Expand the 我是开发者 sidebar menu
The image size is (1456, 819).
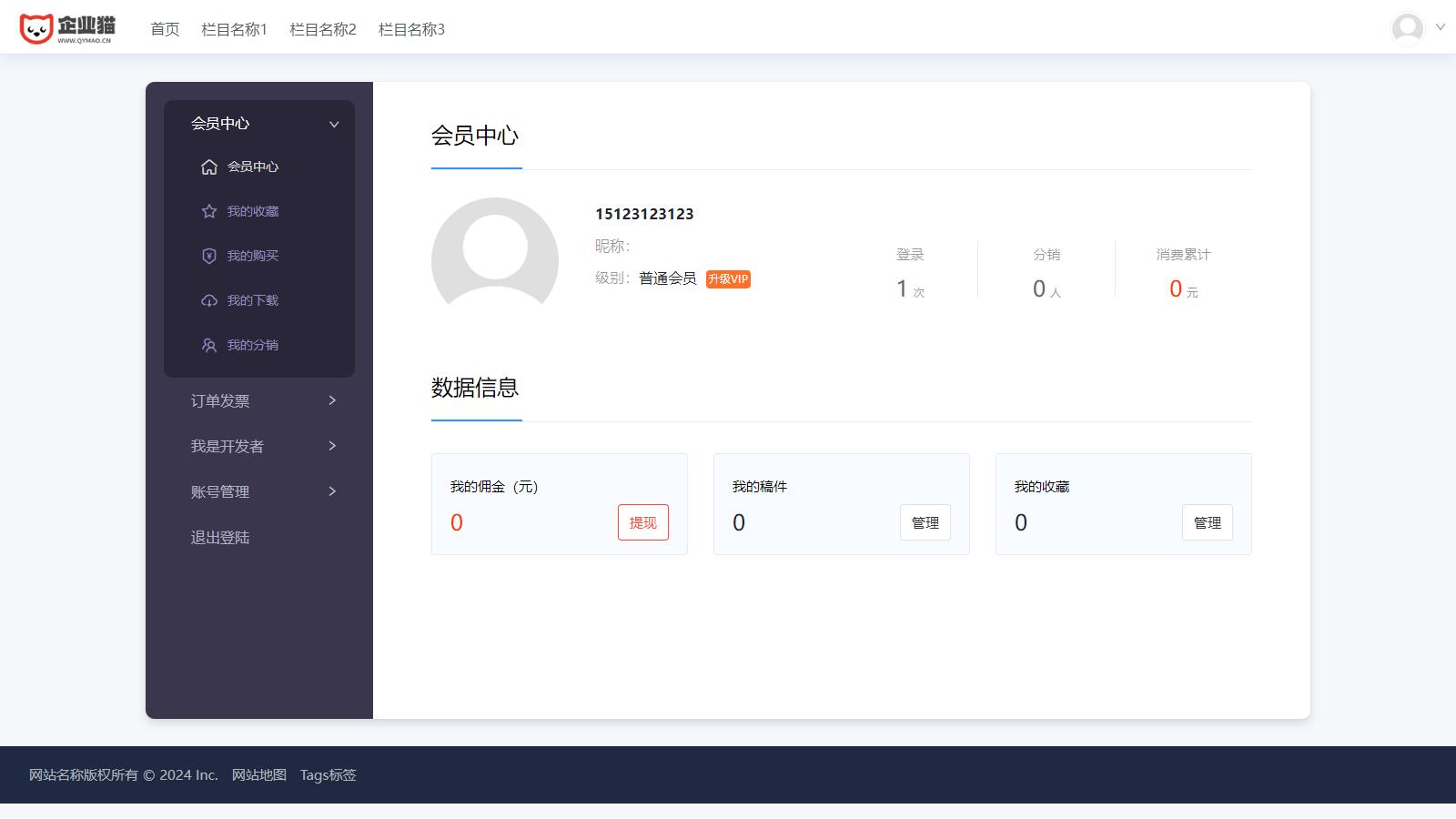(x=332, y=446)
